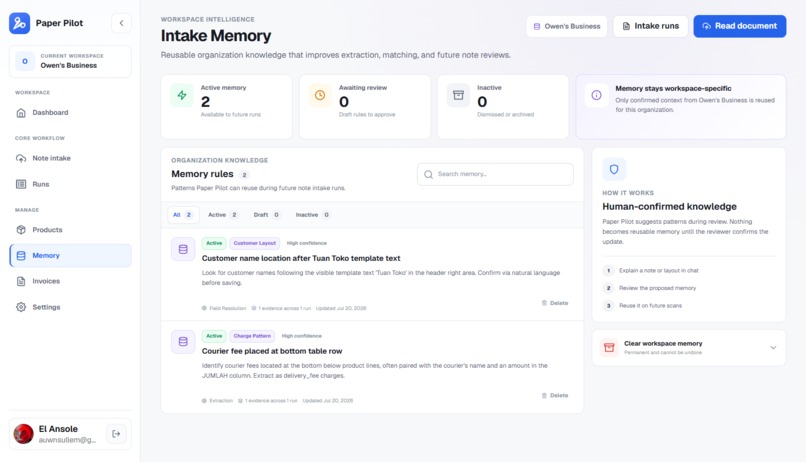Open Settings in the sidebar

pos(70,307)
